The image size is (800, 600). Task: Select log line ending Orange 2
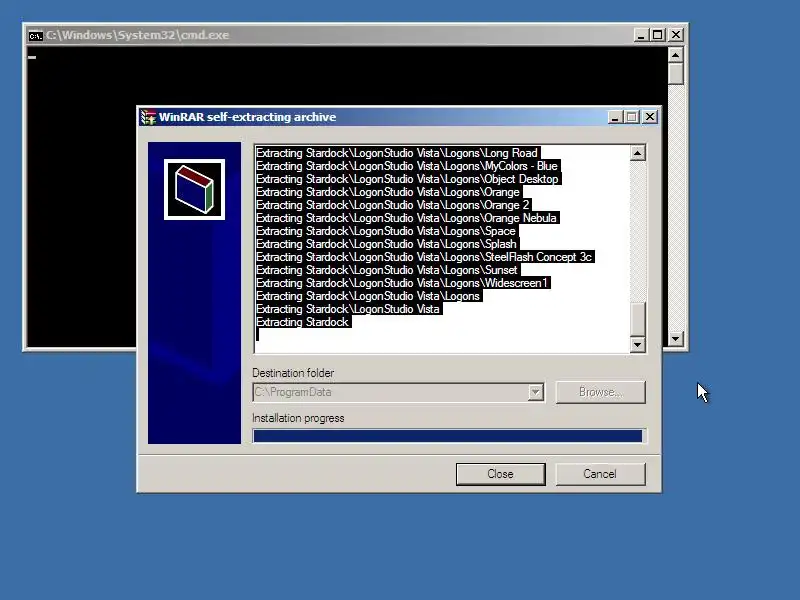coord(393,205)
